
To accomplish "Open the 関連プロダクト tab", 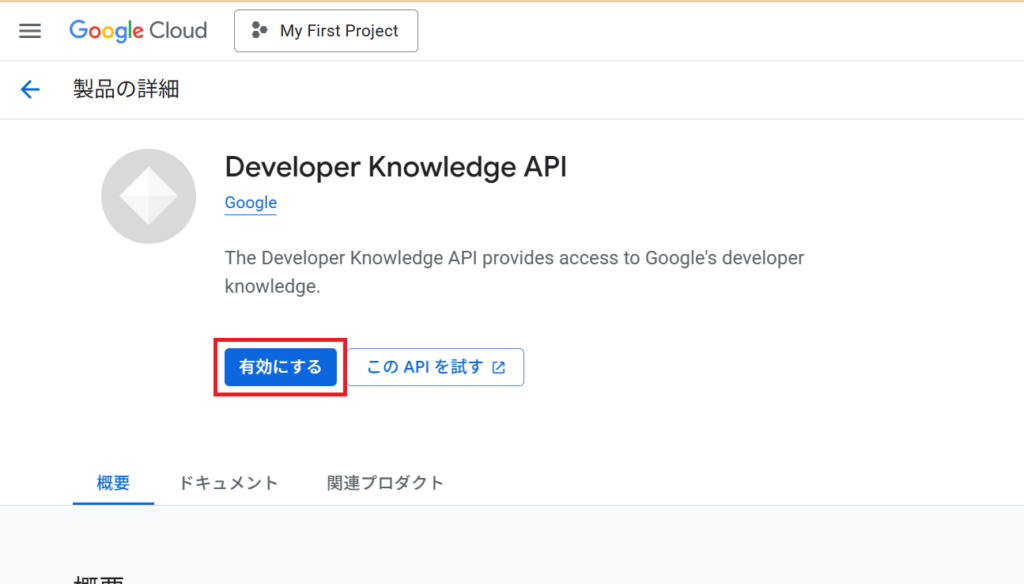I will click(x=385, y=483).
